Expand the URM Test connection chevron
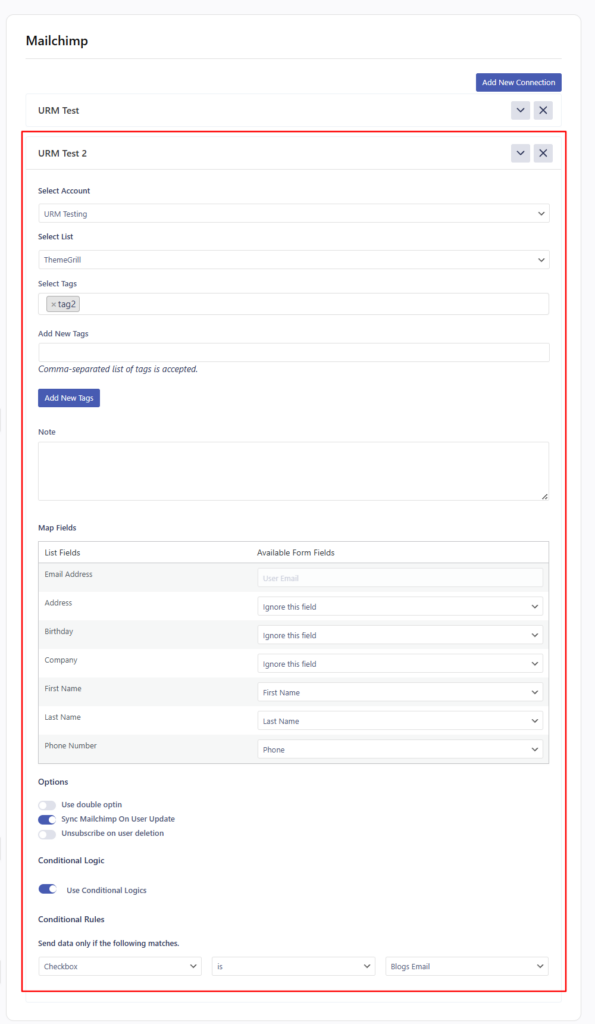This screenshot has height=1024, width=595. point(520,110)
